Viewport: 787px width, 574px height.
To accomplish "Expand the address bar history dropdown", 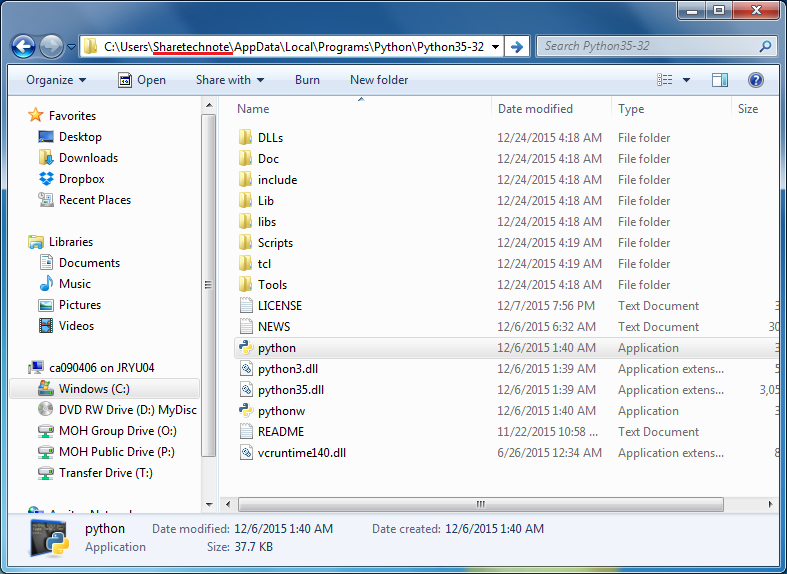I will click(495, 47).
